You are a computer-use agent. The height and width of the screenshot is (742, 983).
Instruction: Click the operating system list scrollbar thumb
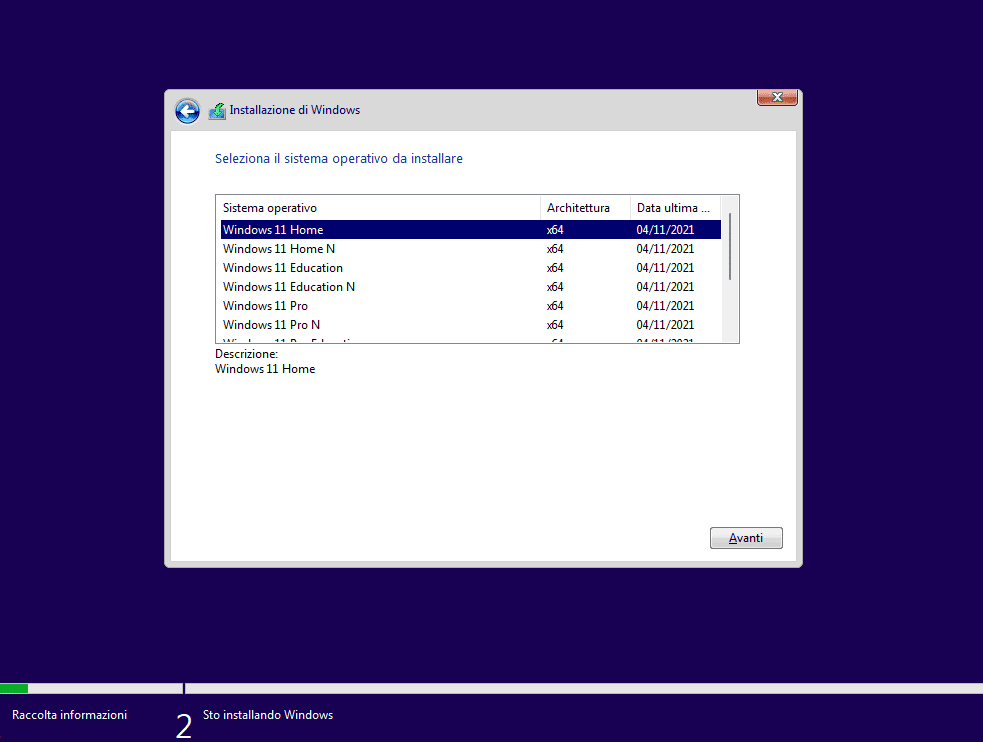point(731,245)
